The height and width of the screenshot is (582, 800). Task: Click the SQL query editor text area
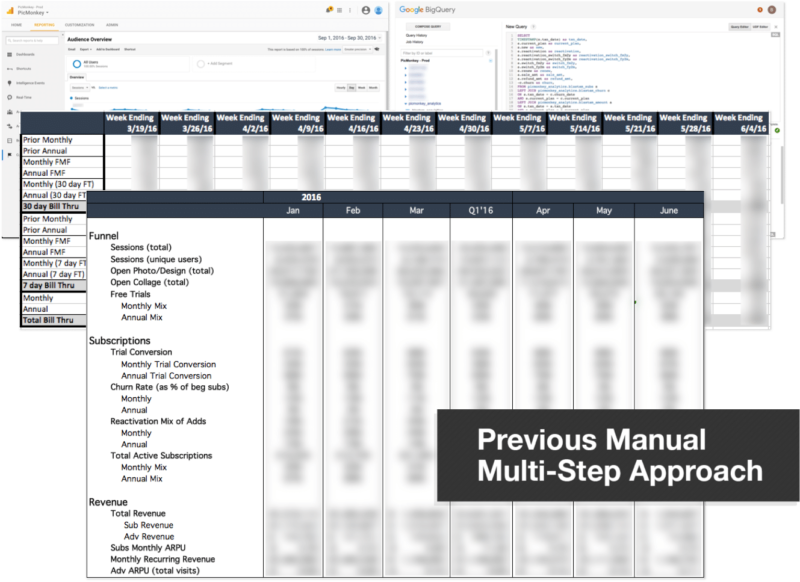643,71
